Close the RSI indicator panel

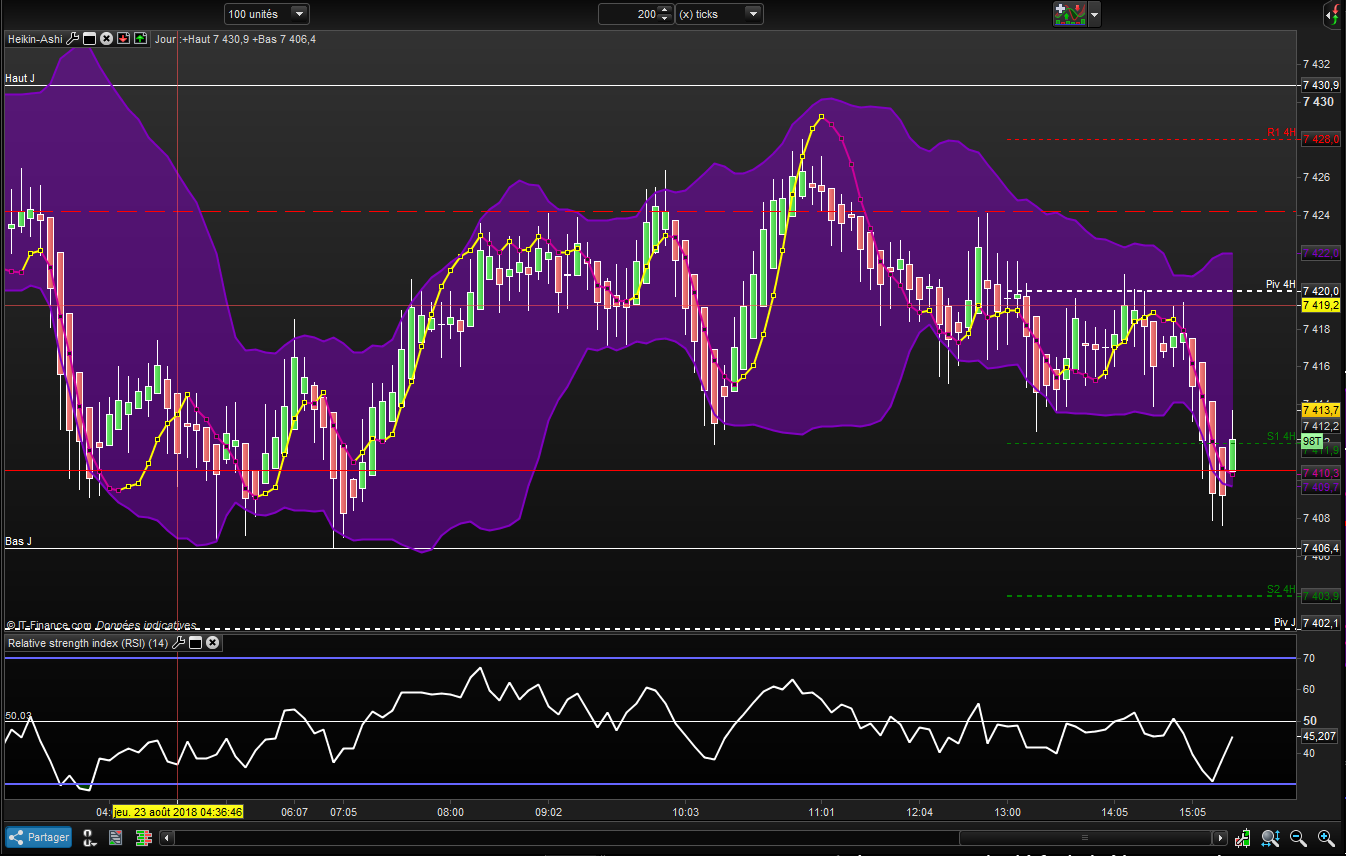212,643
